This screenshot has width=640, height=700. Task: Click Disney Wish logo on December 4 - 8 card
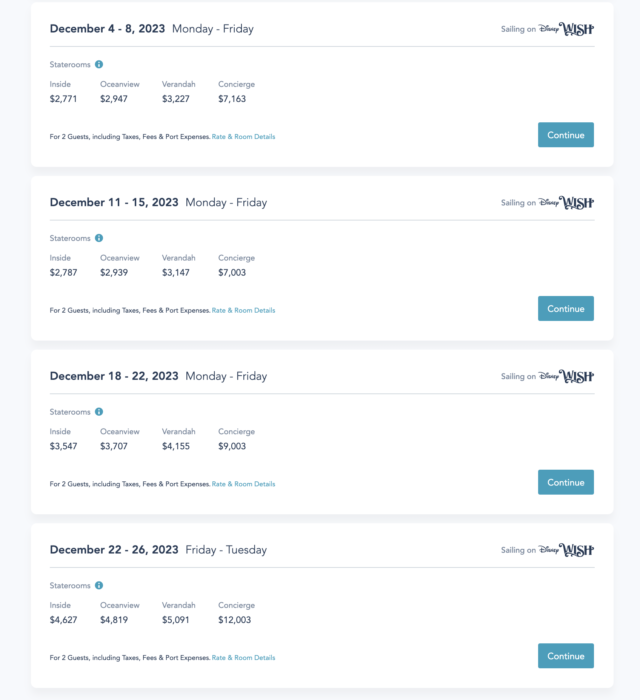coord(566,29)
